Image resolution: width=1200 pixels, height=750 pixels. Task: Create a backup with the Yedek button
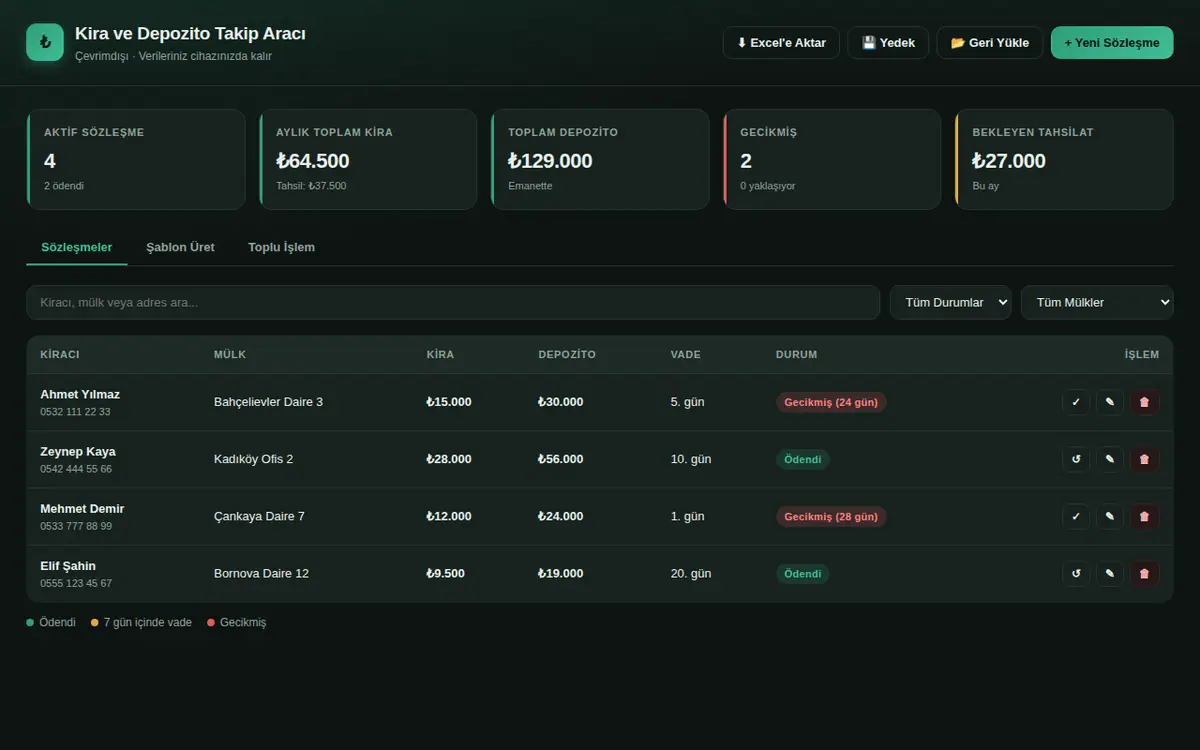(888, 43)
